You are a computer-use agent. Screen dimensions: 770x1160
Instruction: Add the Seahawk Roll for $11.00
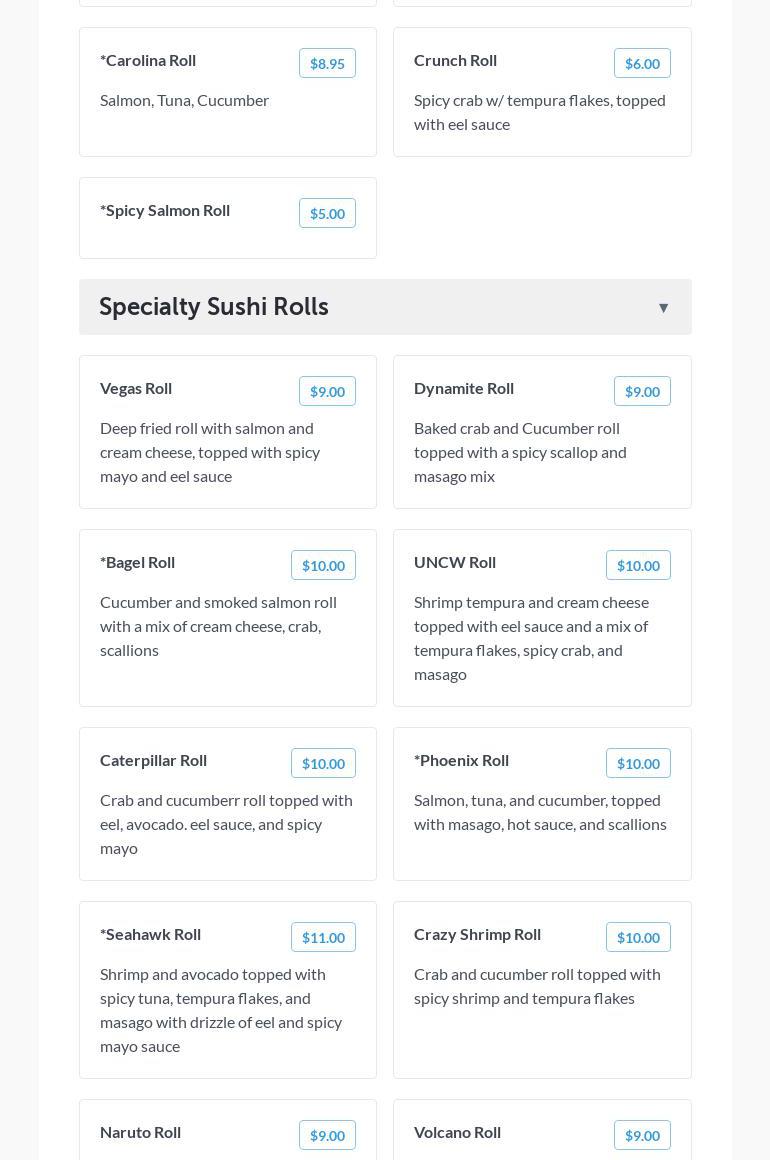tap(323, 937)
